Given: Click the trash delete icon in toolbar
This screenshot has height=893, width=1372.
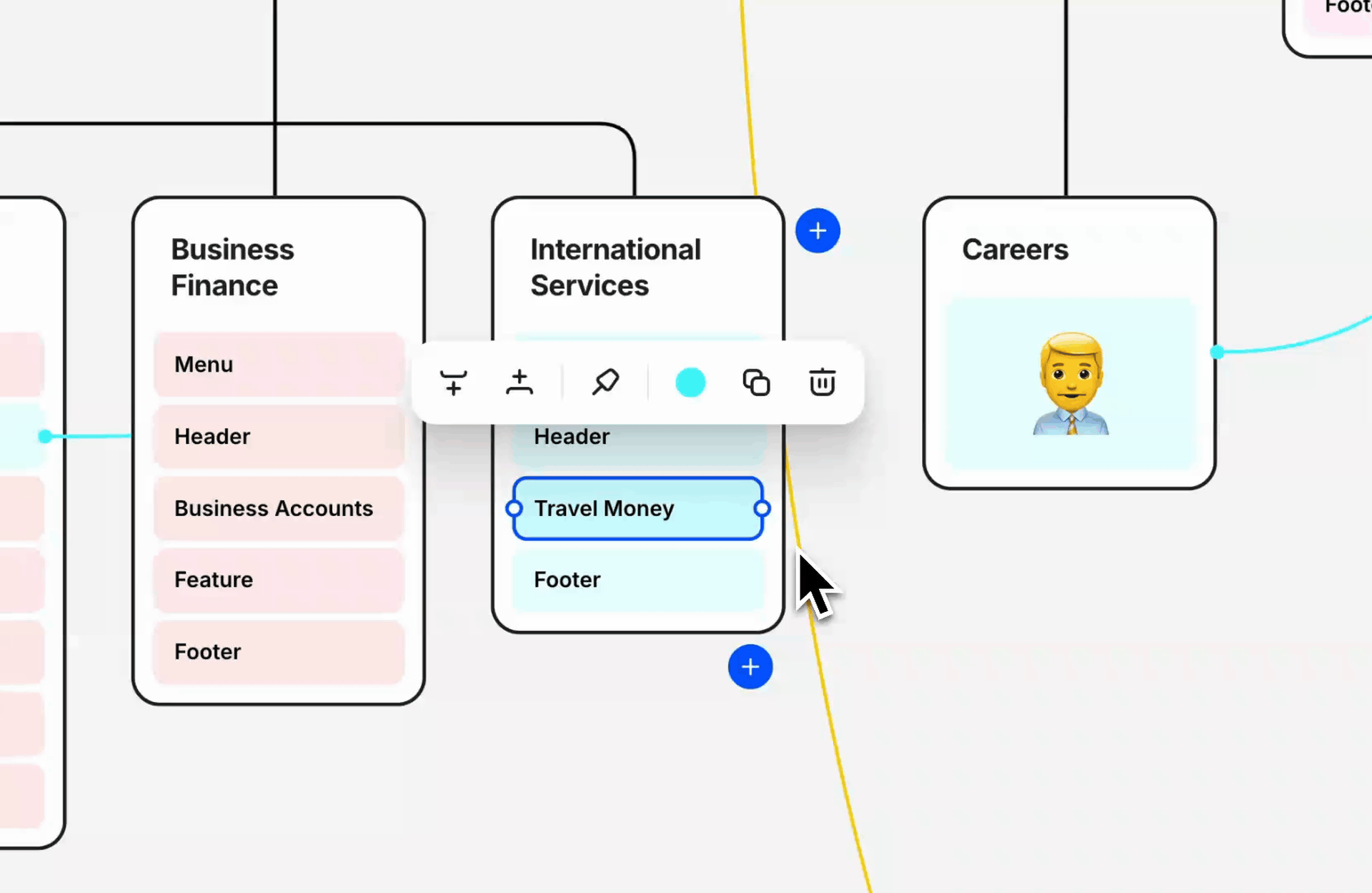Looking at the screenshot, I should 822,383.
